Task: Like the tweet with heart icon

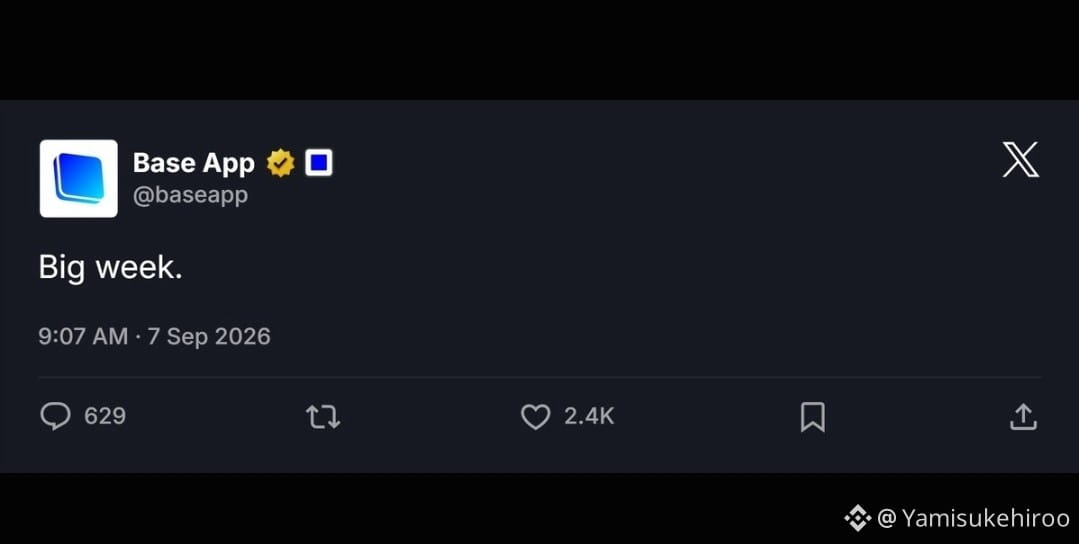Action: [x=535, y=417]
